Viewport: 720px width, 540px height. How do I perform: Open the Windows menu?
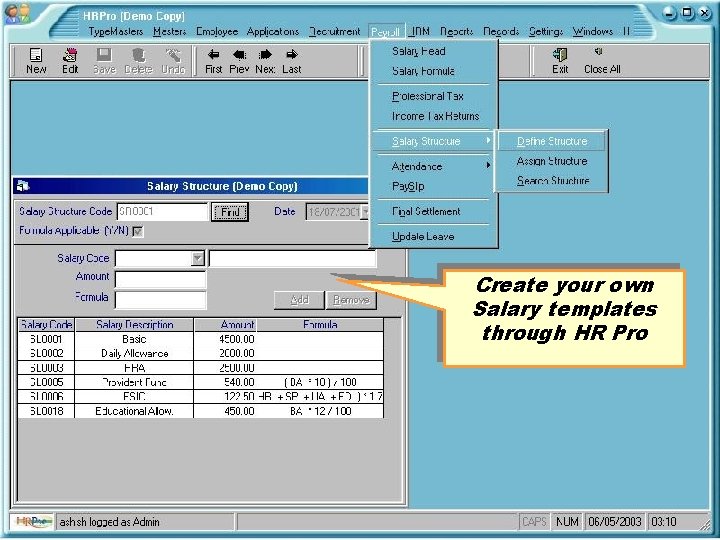click(593, 32)
